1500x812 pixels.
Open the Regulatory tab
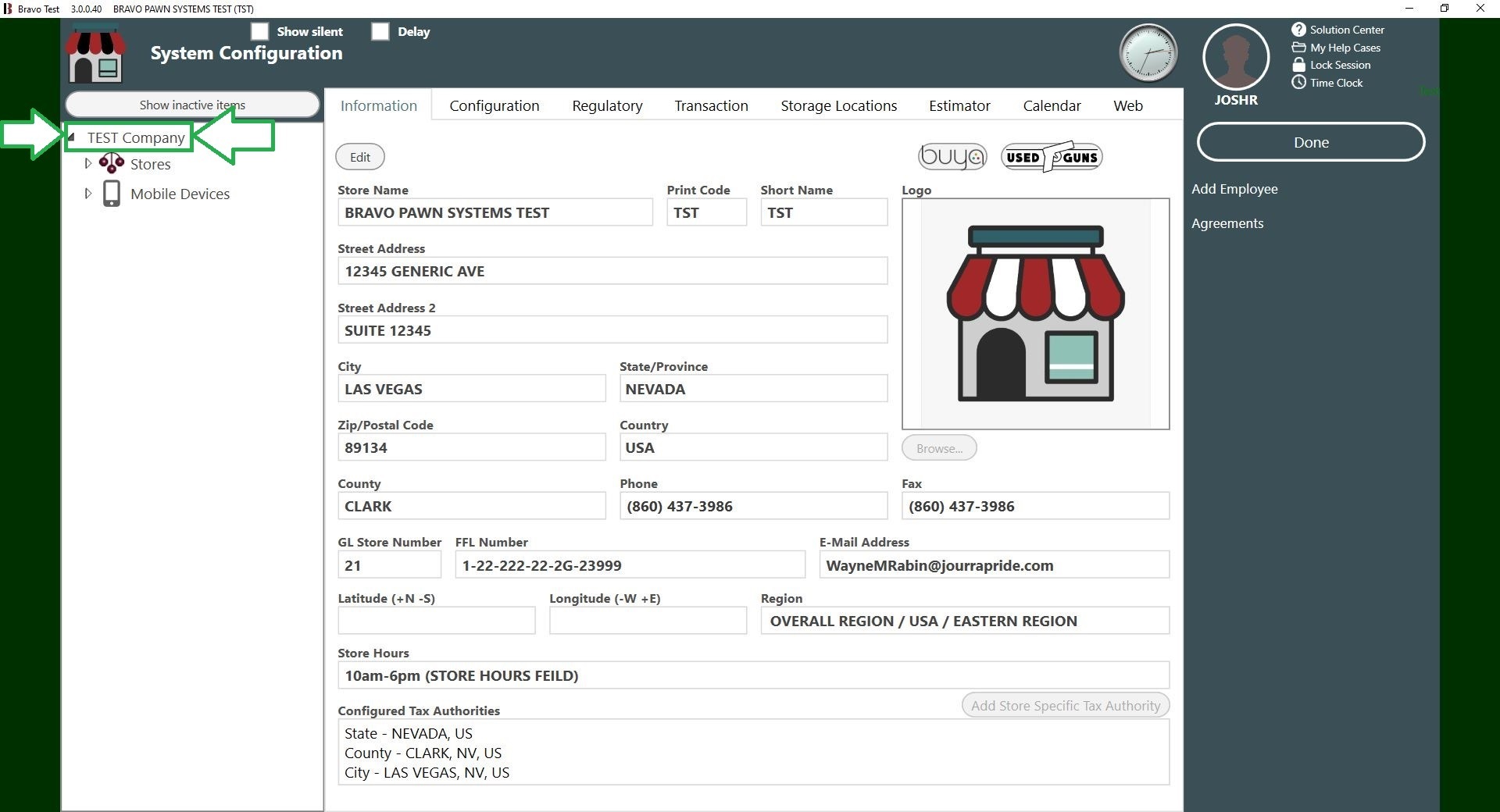coord(607,105)
